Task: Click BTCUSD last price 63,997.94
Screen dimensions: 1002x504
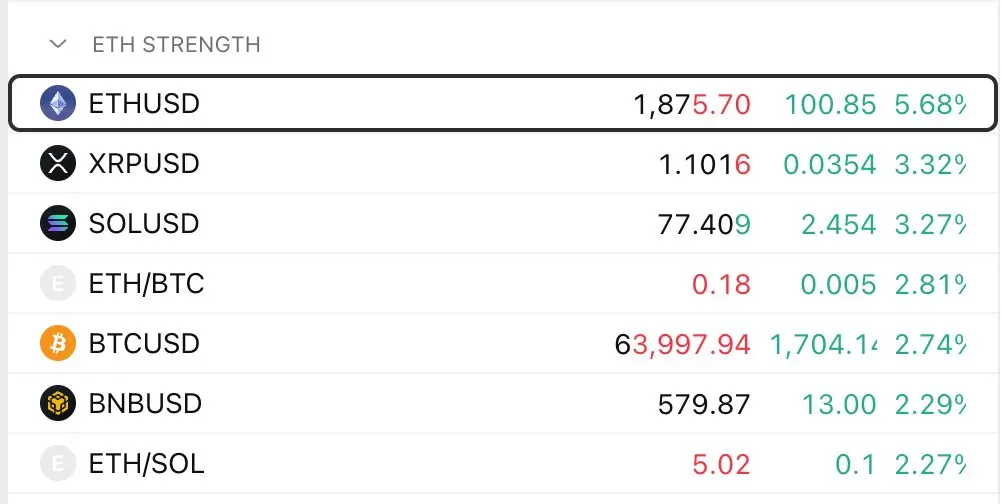Action: (682, 344)
